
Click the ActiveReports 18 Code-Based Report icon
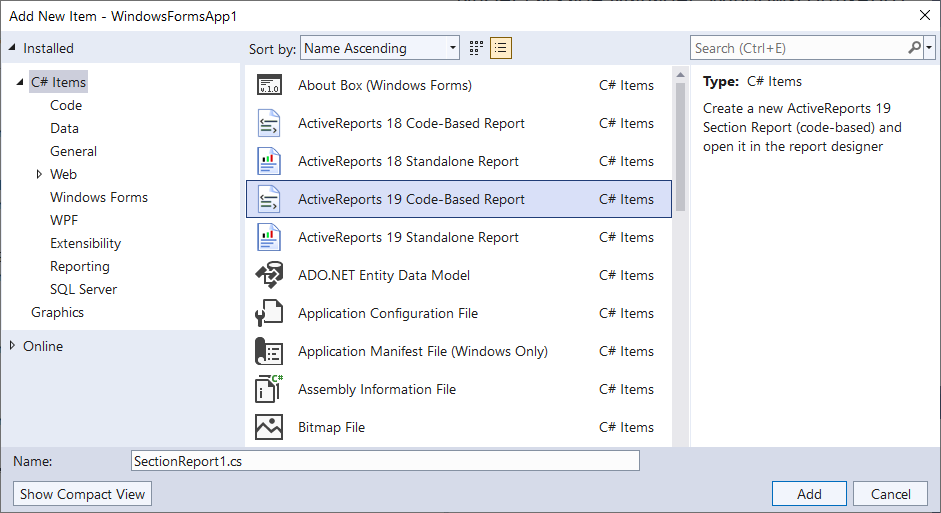pyautogui.click(x=269, y=123)
